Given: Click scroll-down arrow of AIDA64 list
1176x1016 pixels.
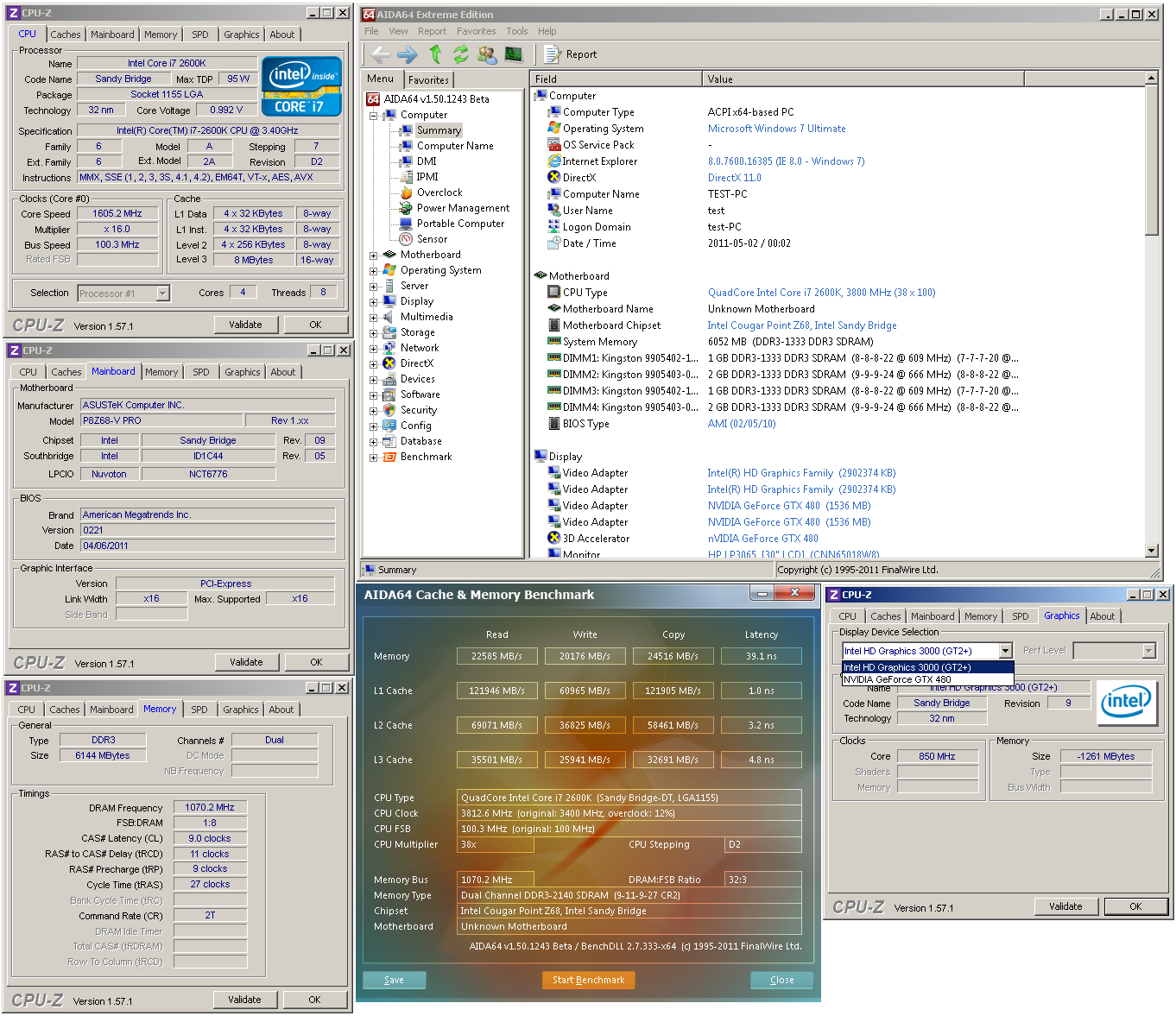Looking at the screenshot, I should 1151,551.
